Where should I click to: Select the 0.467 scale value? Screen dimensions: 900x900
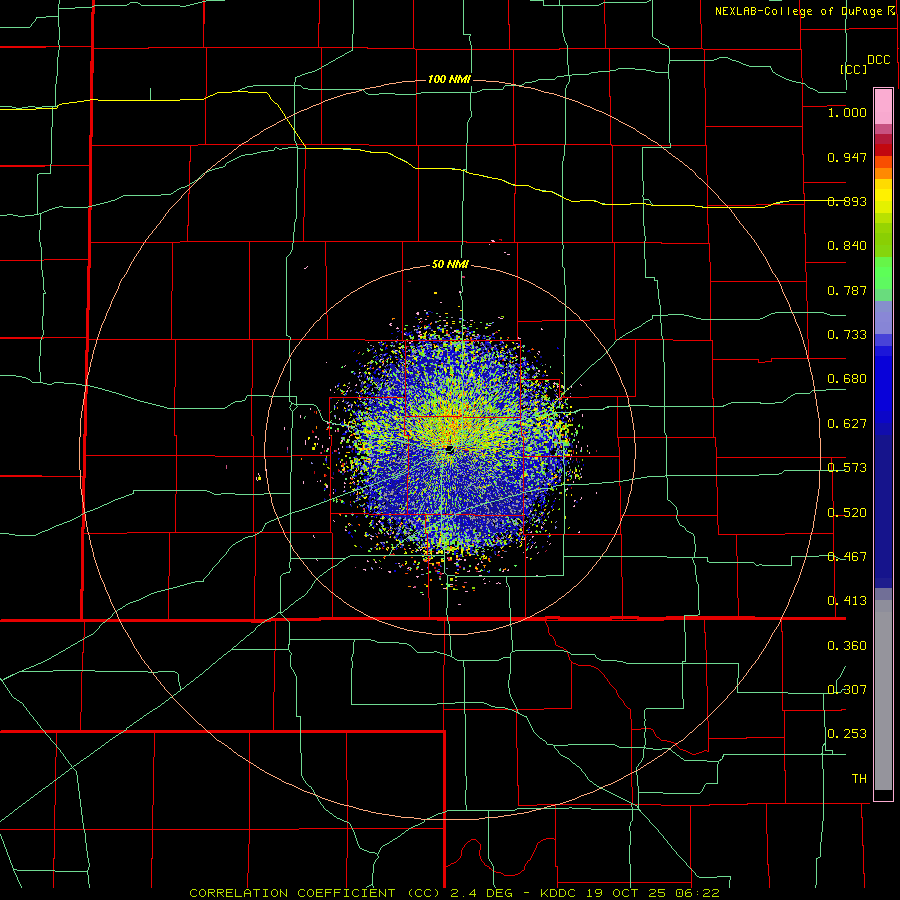pos(847,557)
